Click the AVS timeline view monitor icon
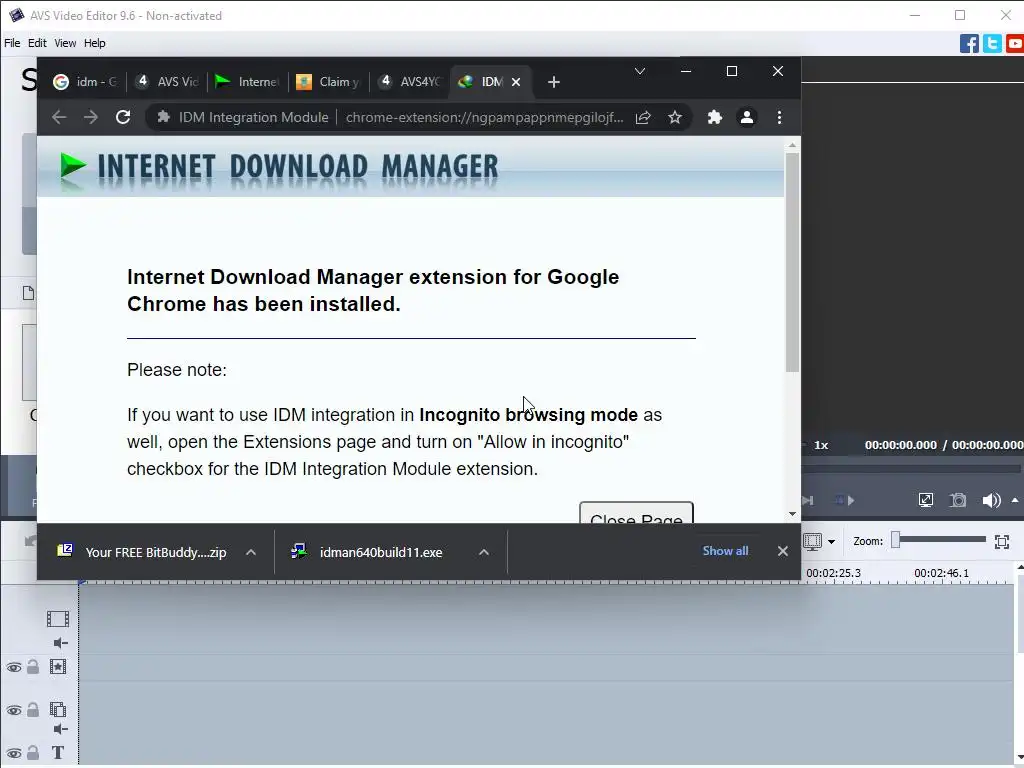Screen dimensions: 1024x768 click(812, 542)
